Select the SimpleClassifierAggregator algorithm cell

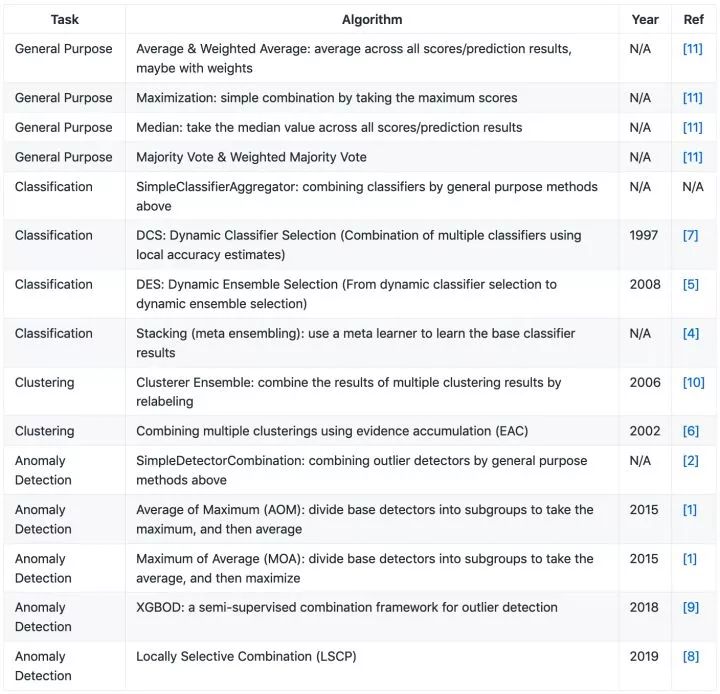pyautogui.click(x=372, y=196)
